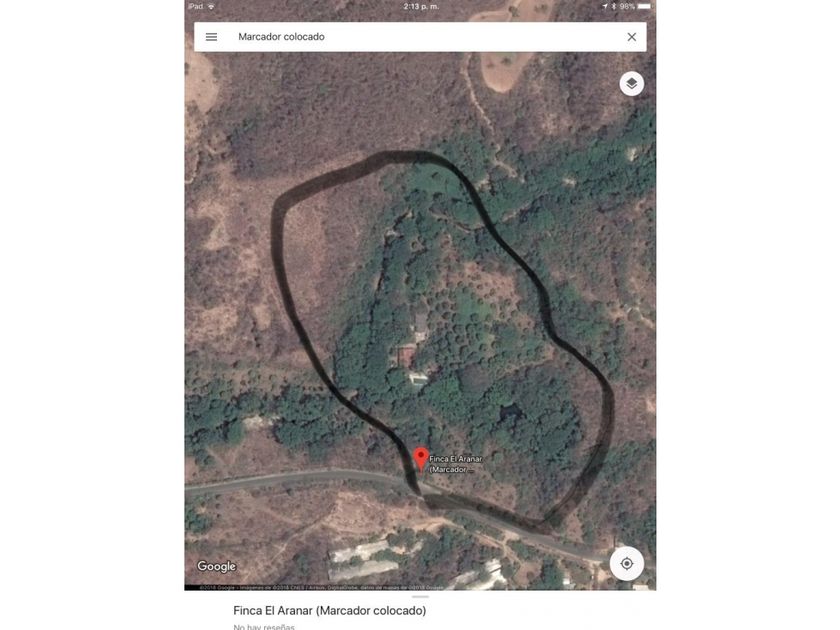The height and width of the screenshot is (630, 840).
Task: Open the map layers button
Action: [x=632, y=84]
